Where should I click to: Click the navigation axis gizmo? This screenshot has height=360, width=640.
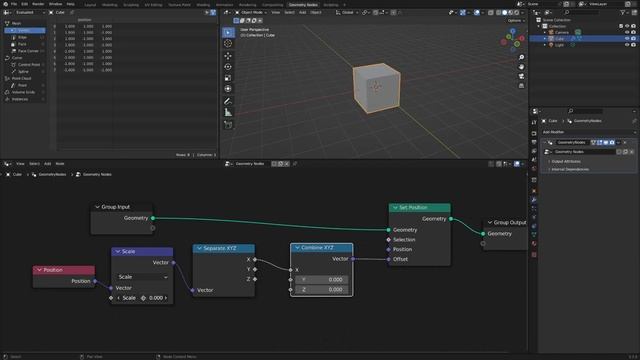513,40
